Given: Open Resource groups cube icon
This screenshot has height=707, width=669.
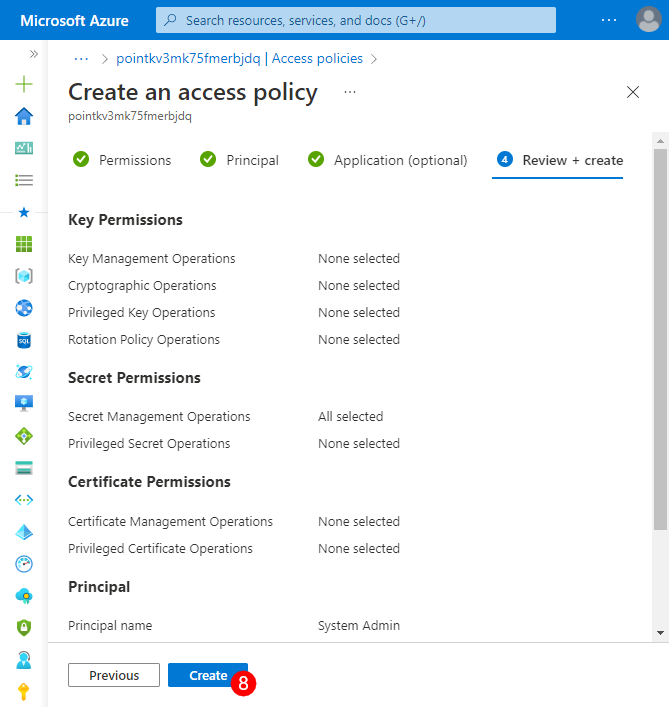Looking at the screenshot, I should click(x=24, y=276).
